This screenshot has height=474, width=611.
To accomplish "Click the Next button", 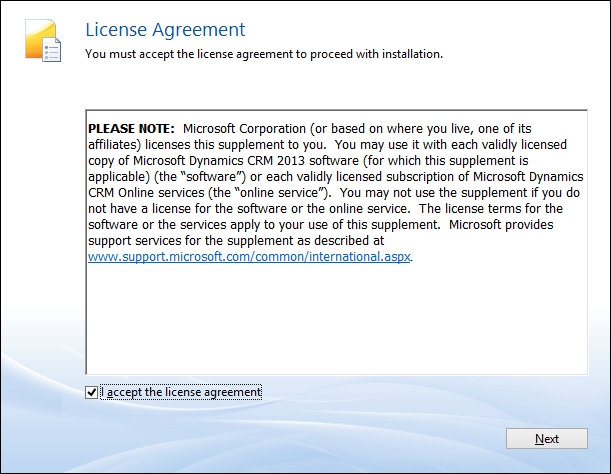I will coord(547,439).
